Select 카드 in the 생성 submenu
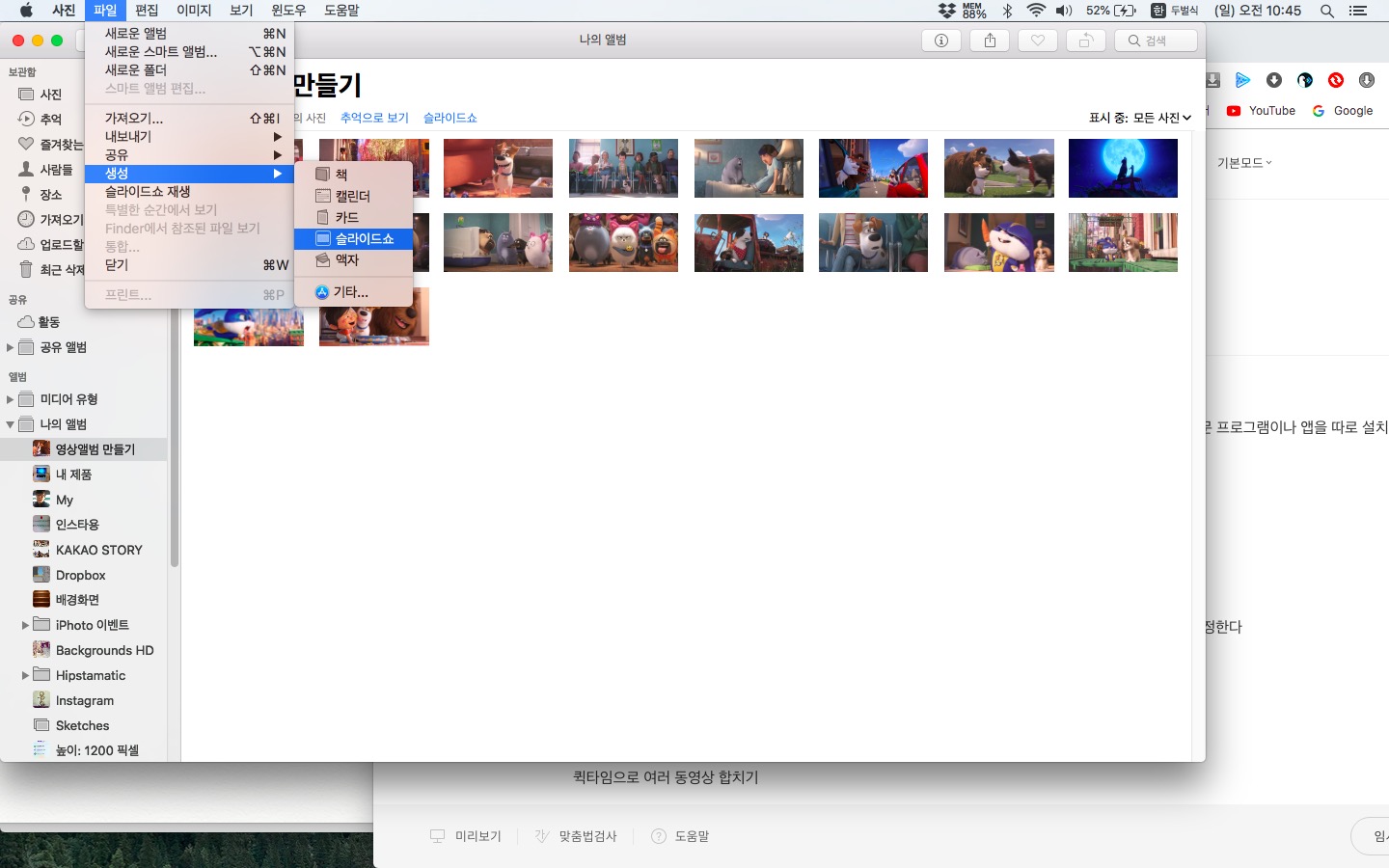 coord(353,217)
